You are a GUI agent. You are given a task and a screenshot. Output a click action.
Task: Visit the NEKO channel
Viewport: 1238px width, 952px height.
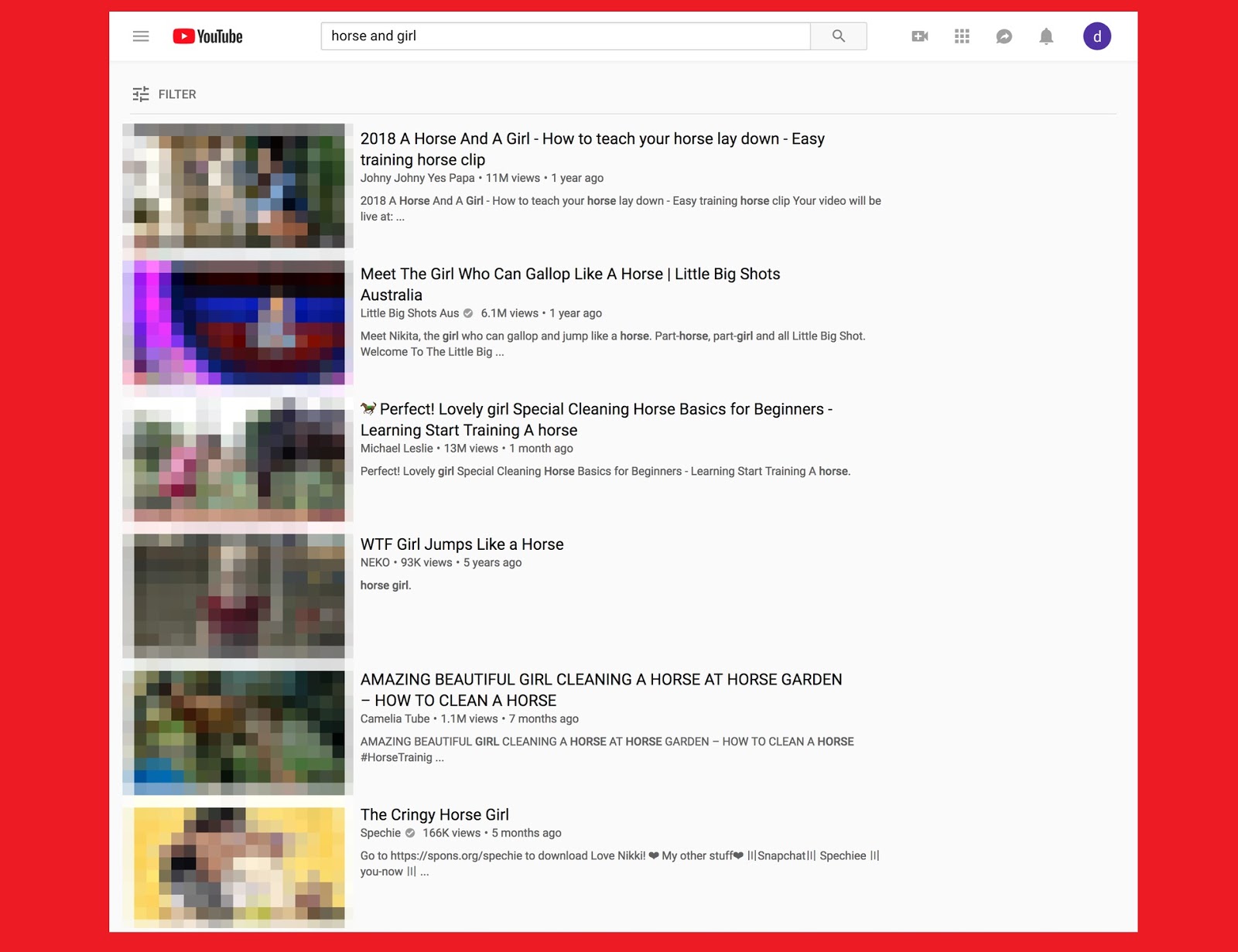(x=375, y=563)
